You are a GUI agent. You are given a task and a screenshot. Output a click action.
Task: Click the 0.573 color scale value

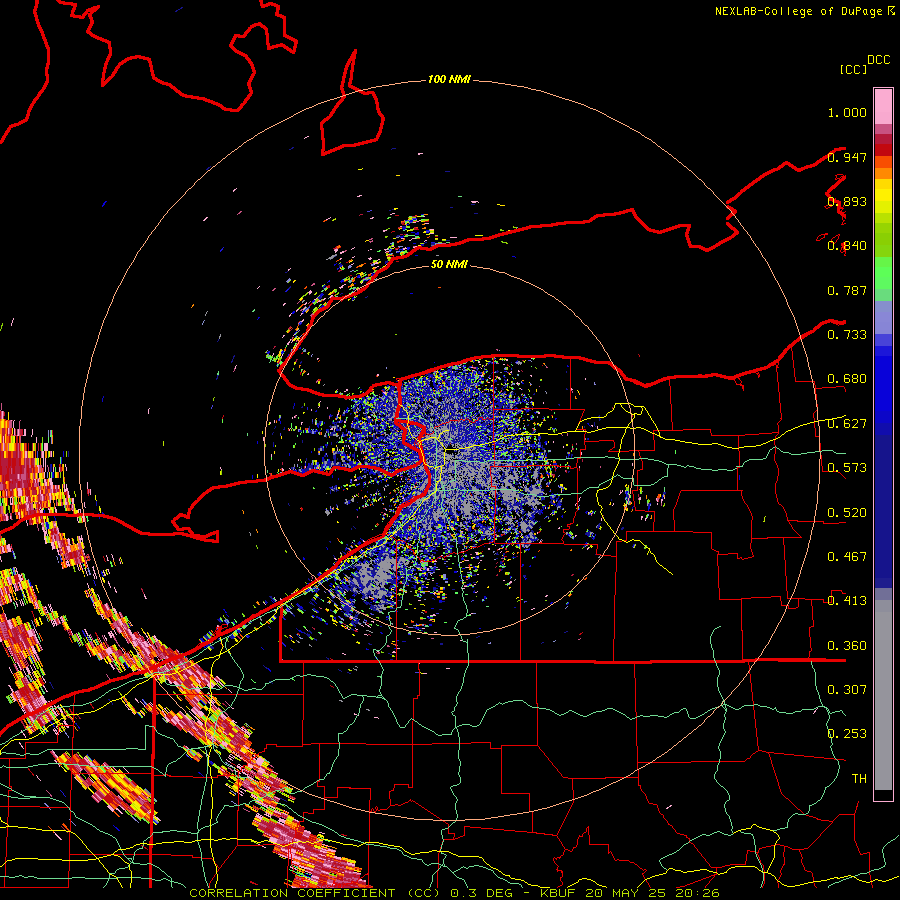click(847, 468)
